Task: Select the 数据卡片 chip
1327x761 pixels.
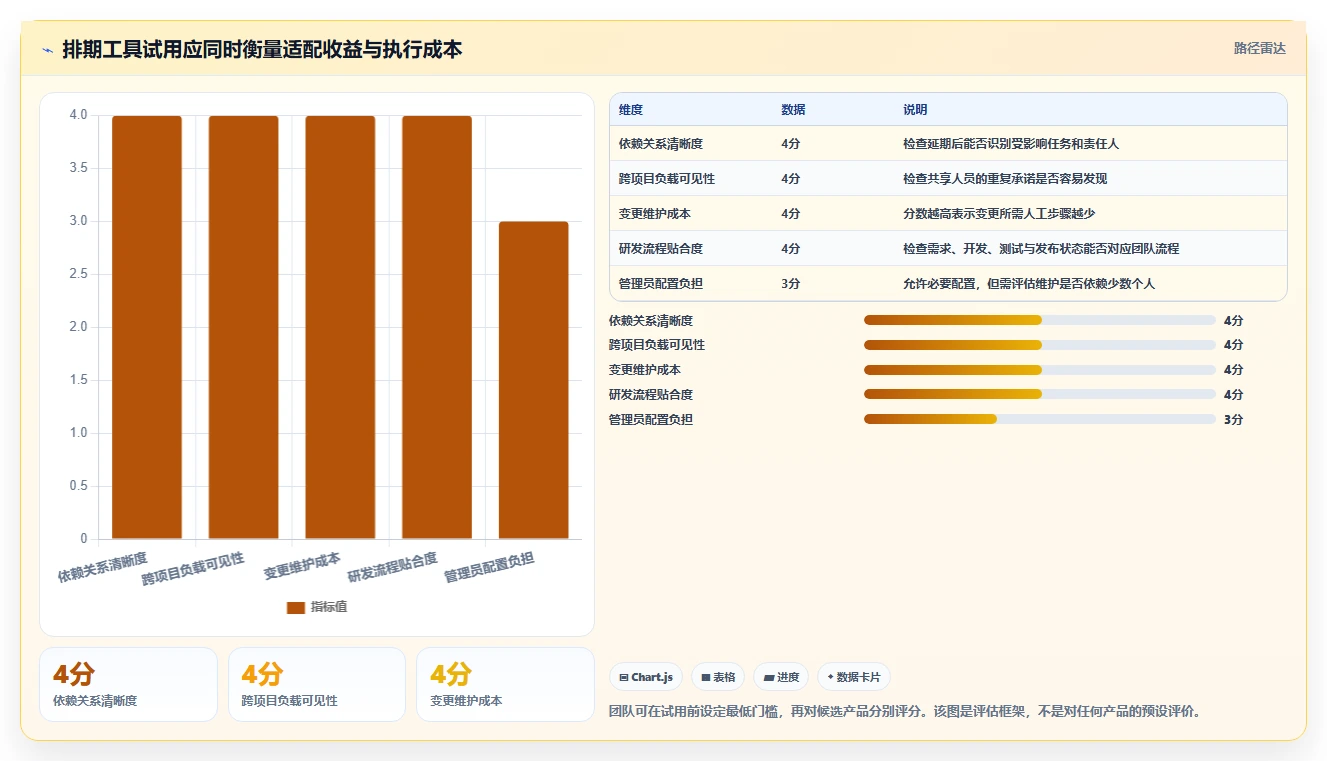Action: 853,677
